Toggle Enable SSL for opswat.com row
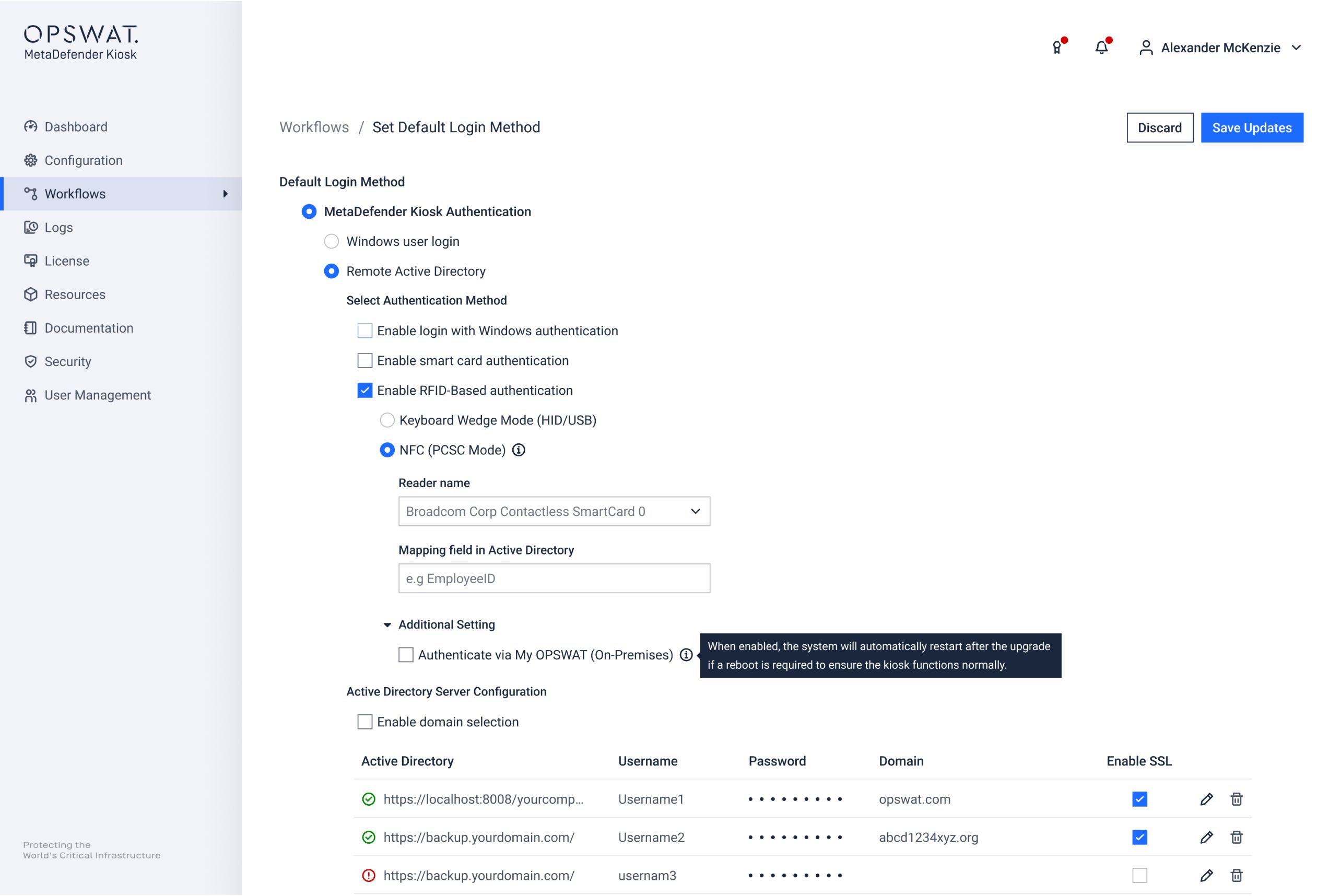Viewport: 1341px width, 896px height. coord(1139,799)
